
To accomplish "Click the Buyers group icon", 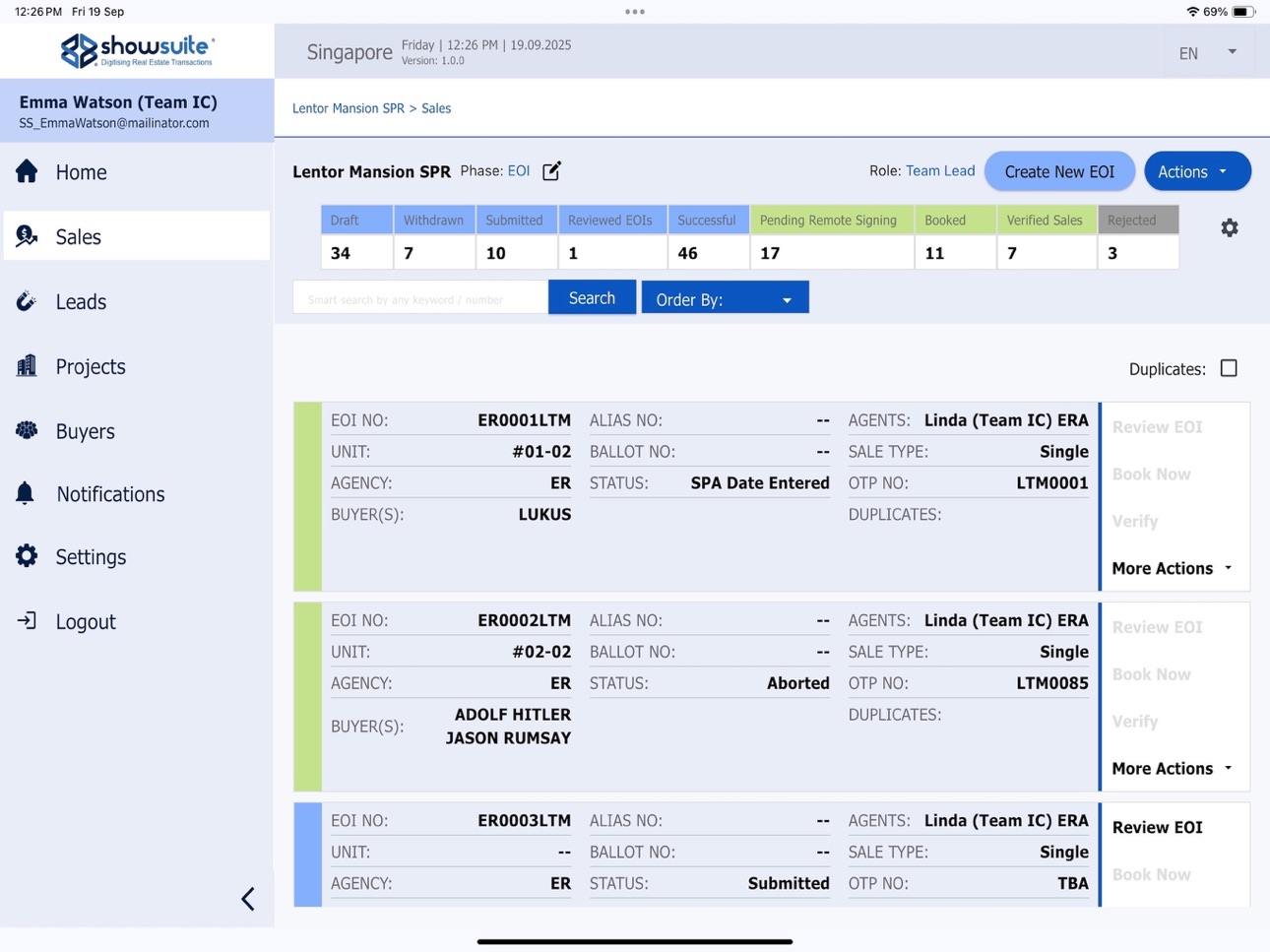I will point(27,430).
